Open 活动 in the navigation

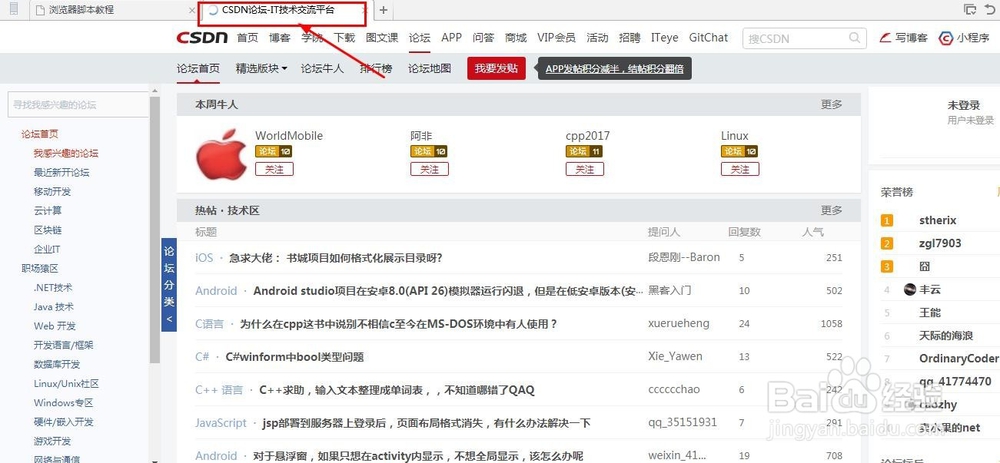[597, 38]
